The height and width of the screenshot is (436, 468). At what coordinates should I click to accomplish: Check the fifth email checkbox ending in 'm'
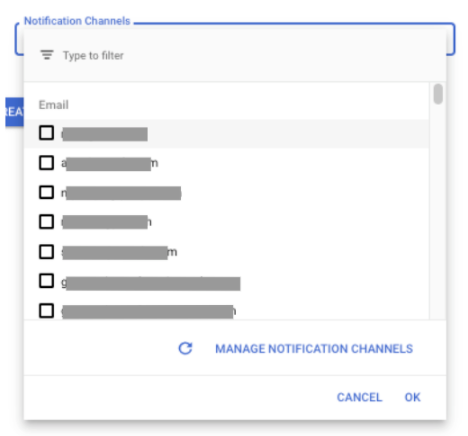point(46,252)
